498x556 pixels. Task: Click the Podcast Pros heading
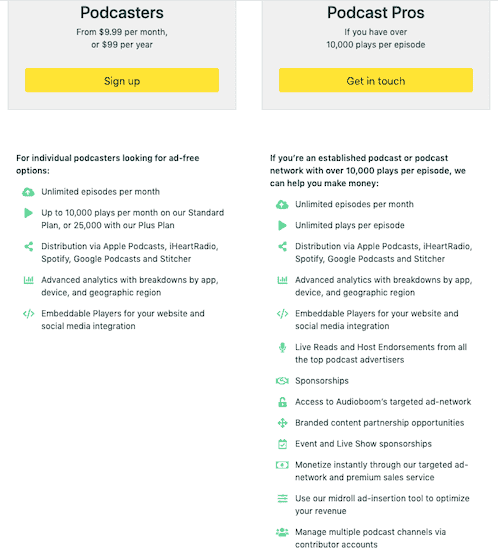(x=376, y=13)
